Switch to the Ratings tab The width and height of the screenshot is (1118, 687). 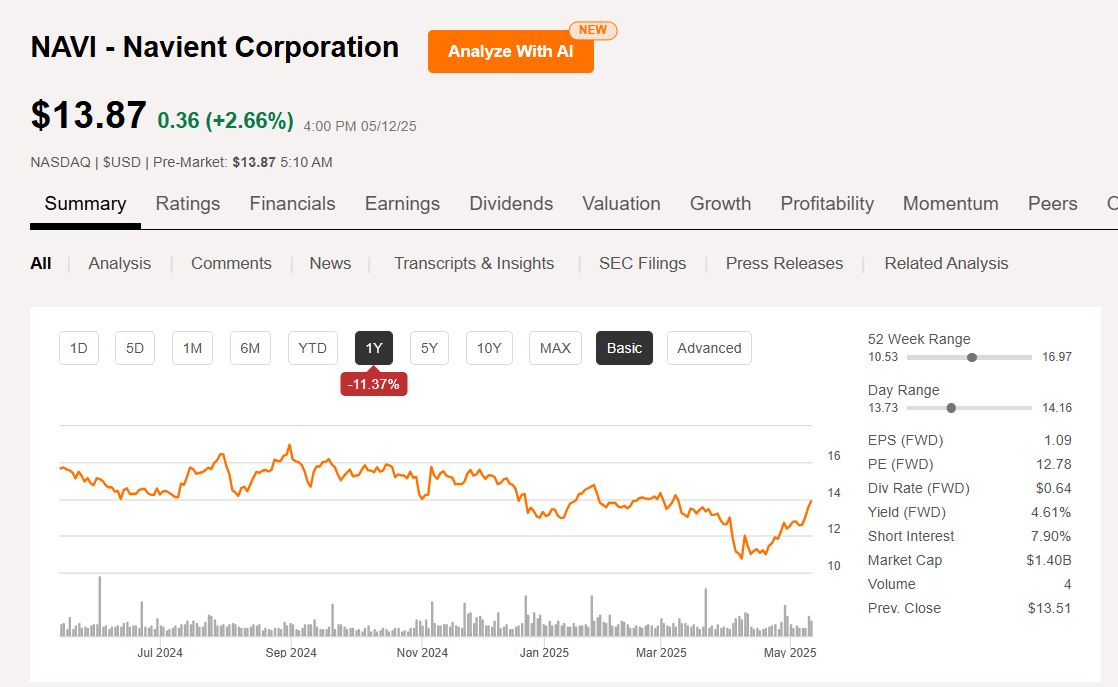click(x=188, y=203)
